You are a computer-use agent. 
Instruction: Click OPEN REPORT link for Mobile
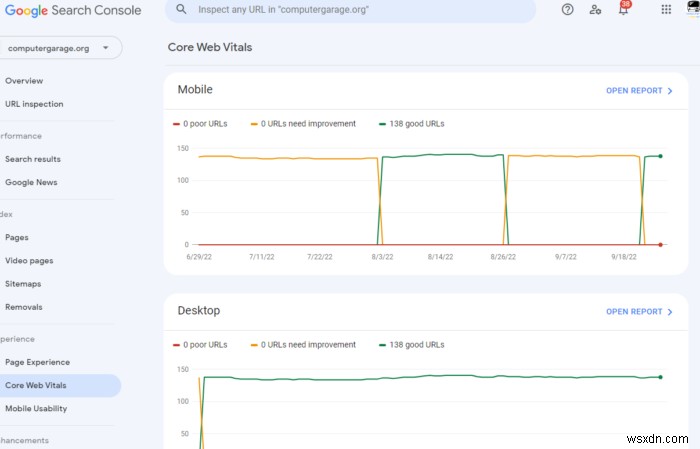[x=639, y=91]
